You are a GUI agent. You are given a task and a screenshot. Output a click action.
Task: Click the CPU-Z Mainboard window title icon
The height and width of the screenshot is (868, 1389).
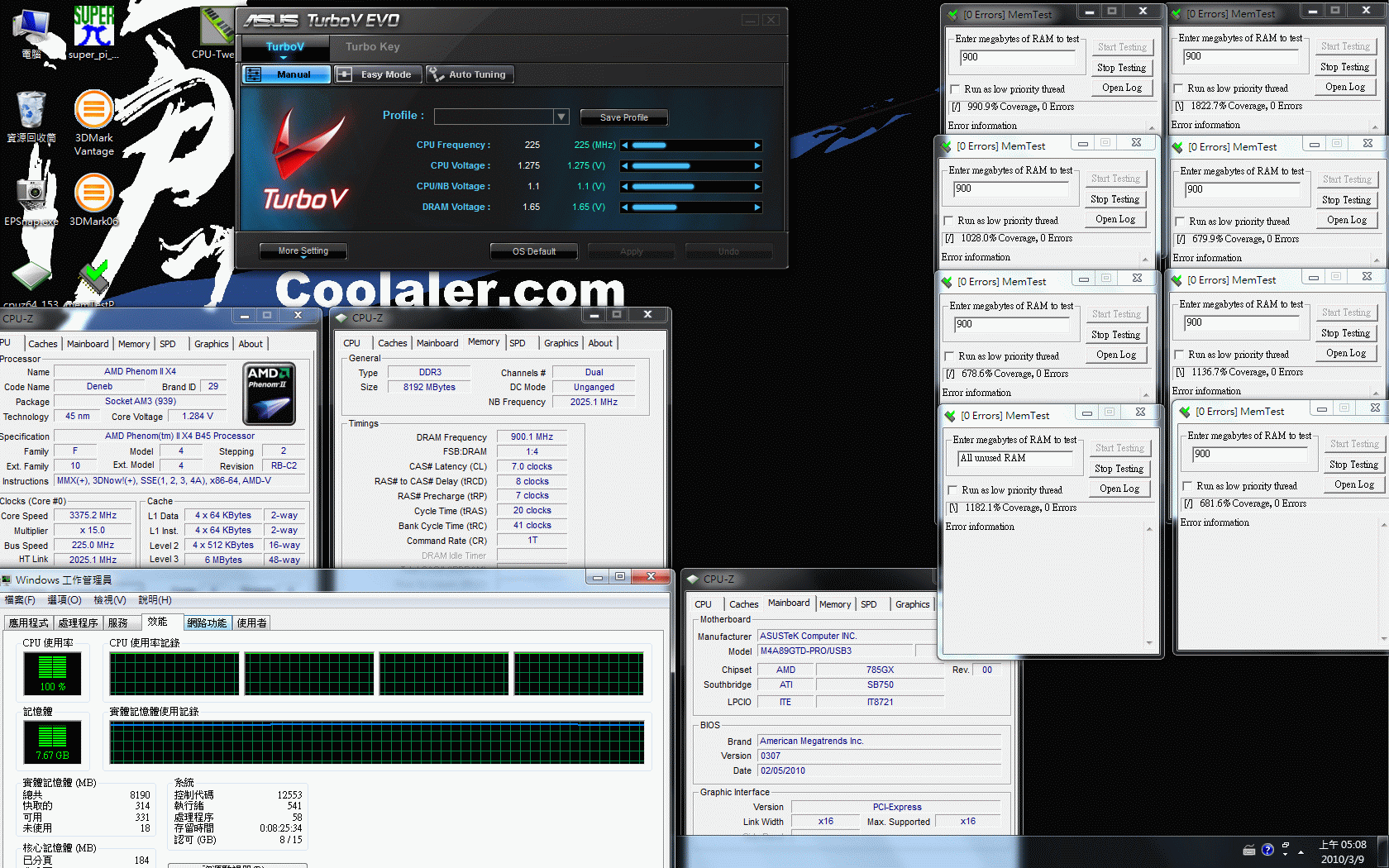(692, 579)
